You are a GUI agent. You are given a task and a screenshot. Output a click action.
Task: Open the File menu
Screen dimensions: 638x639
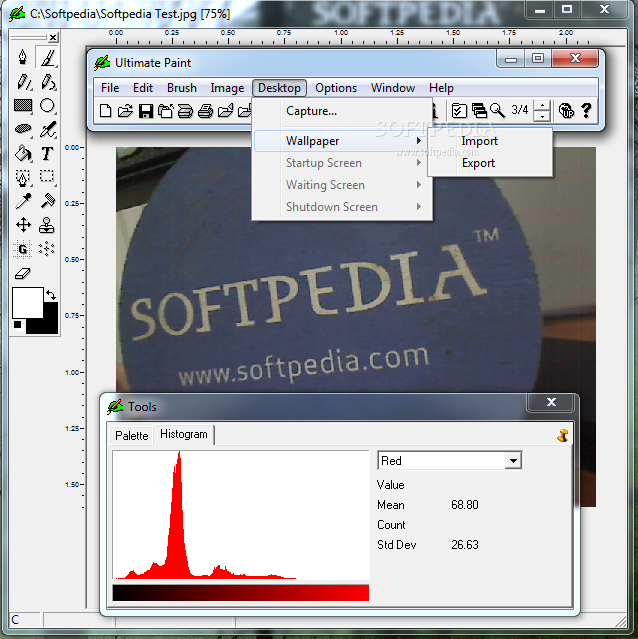click(110, 88)
